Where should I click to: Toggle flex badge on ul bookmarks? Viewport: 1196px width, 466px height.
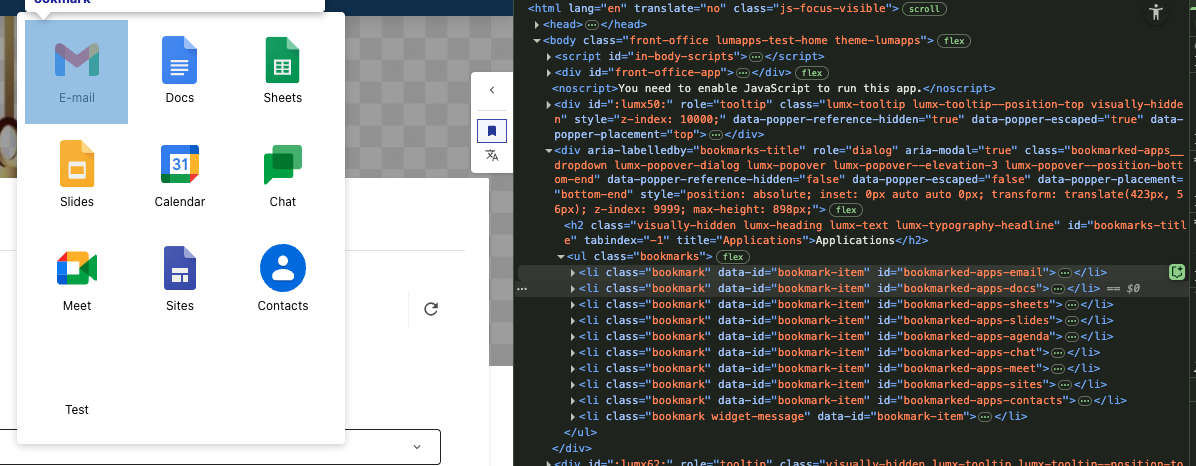pos(734,257)
